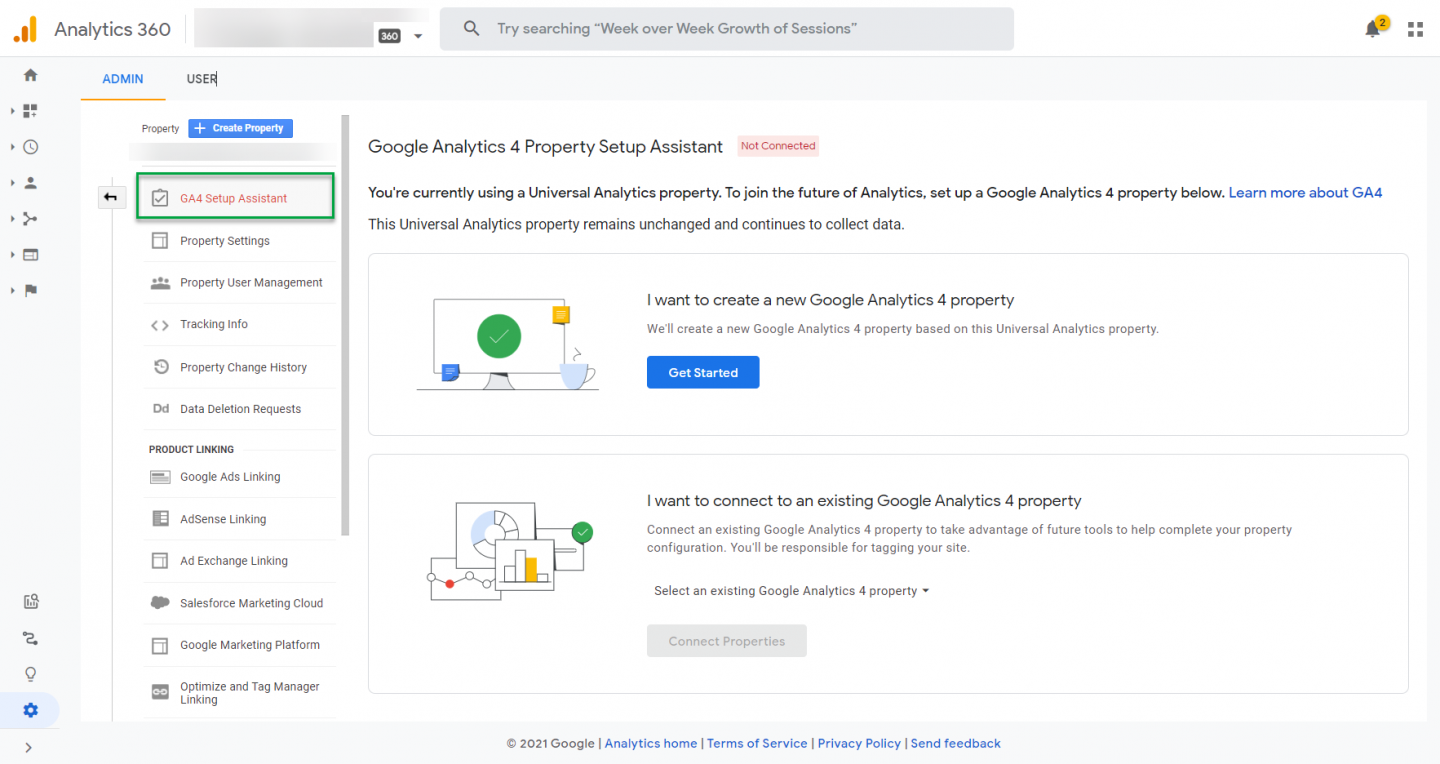Follow the Learn more about GA4 link

1305,193
